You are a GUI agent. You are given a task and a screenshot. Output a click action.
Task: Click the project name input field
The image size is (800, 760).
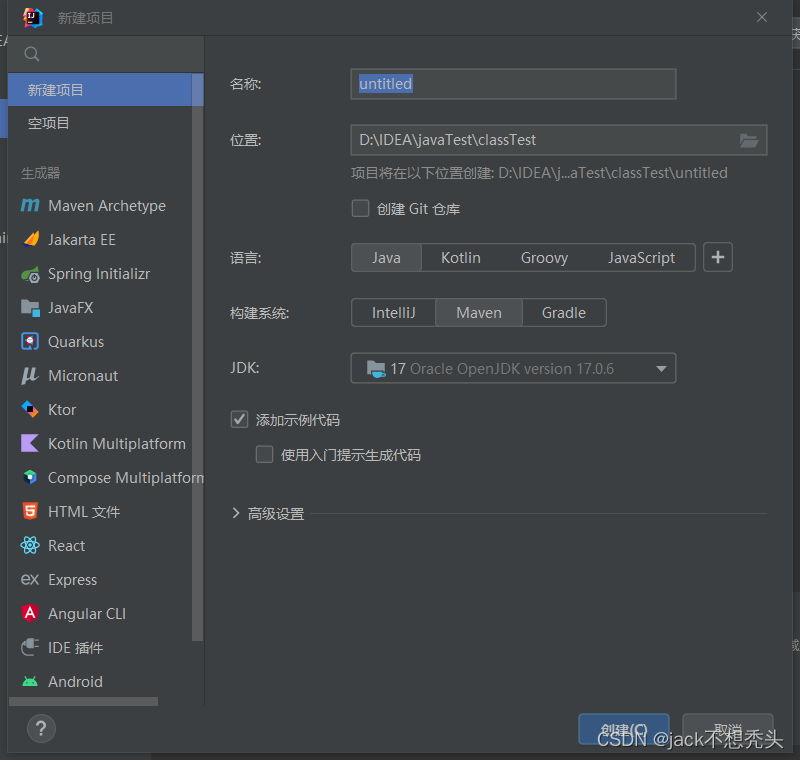513,84
